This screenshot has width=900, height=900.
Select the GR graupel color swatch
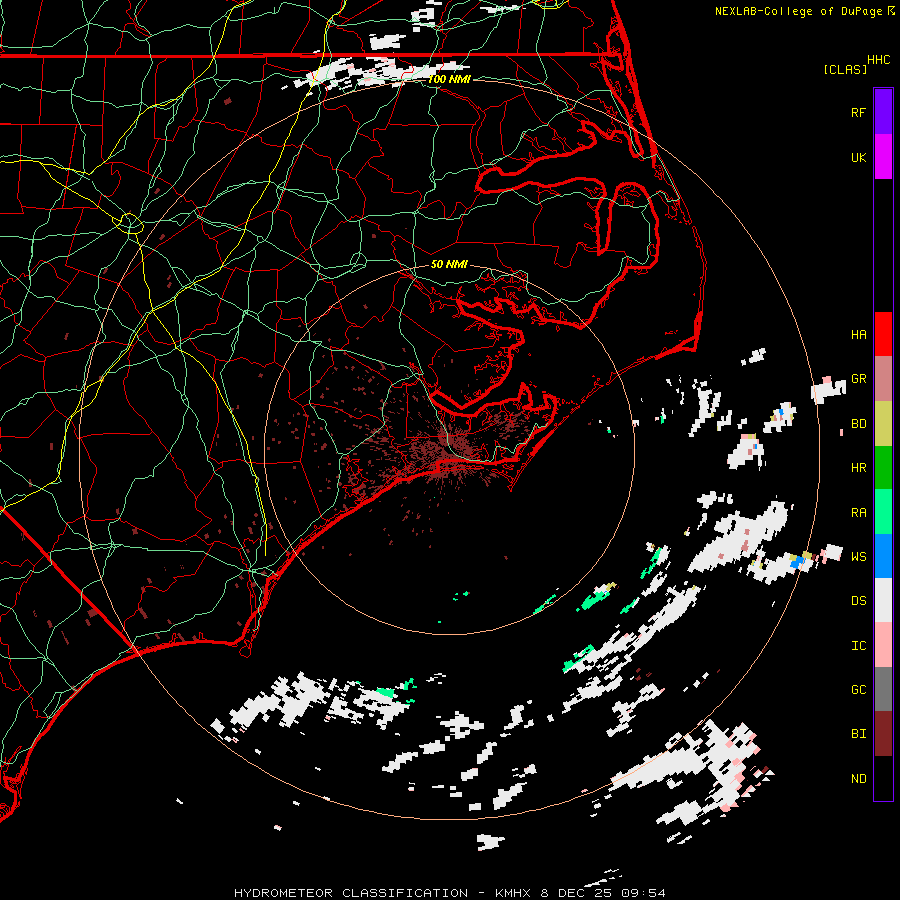[883, 379]
